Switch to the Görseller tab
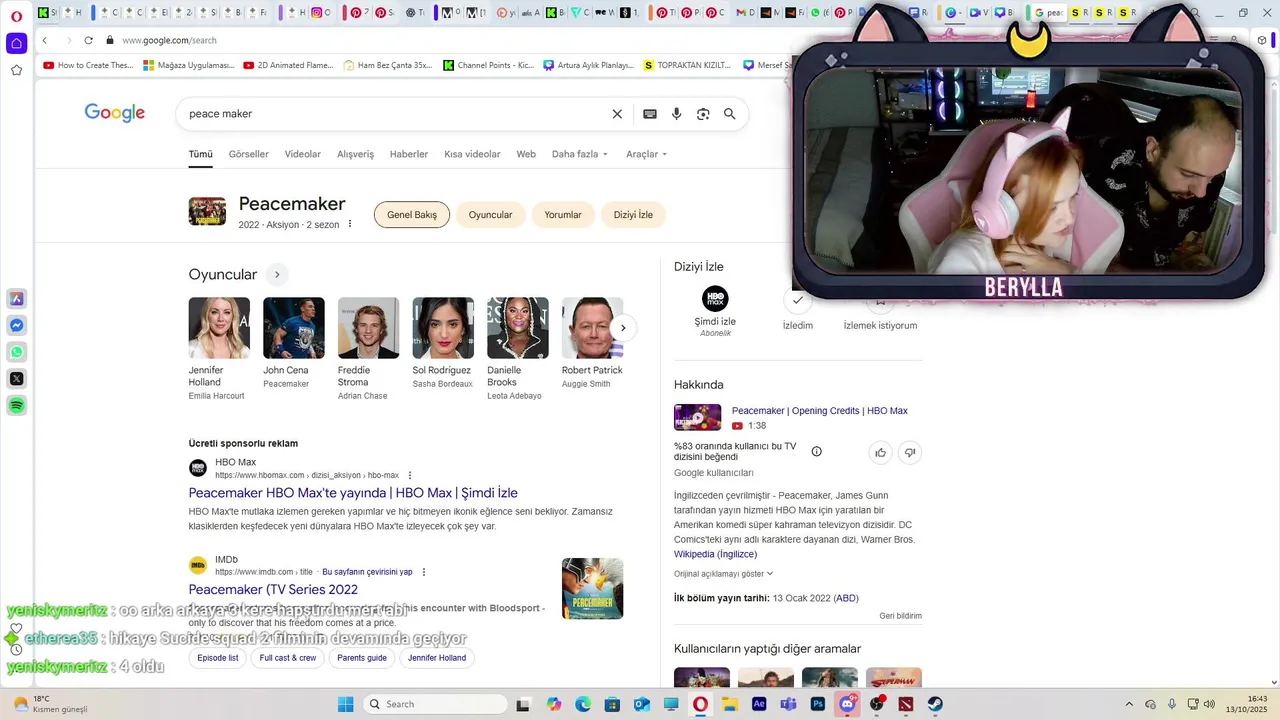 249,154
